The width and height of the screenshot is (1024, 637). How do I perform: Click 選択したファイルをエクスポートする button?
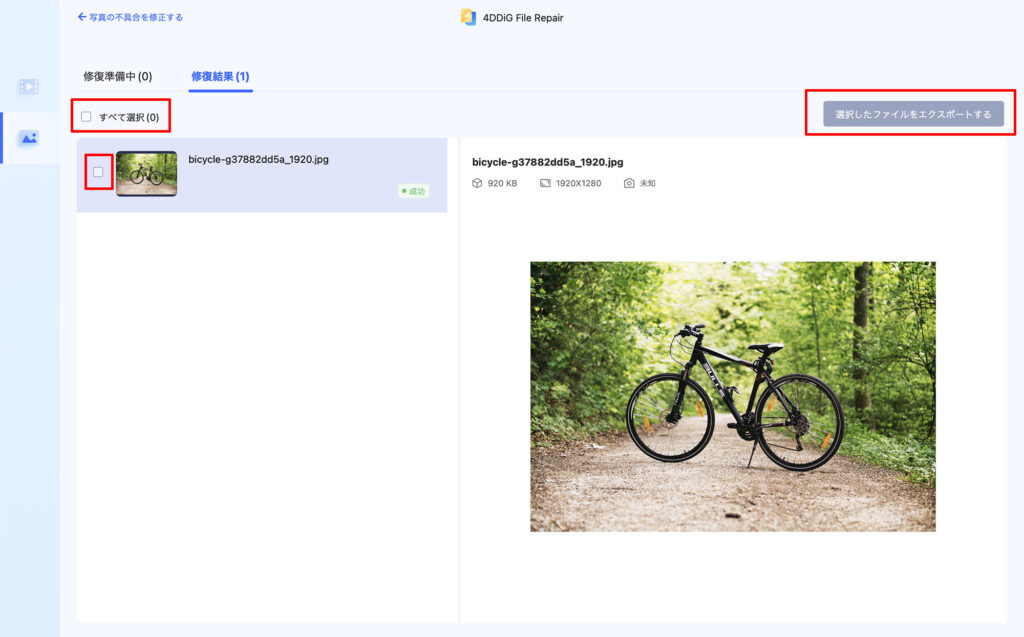913,114
